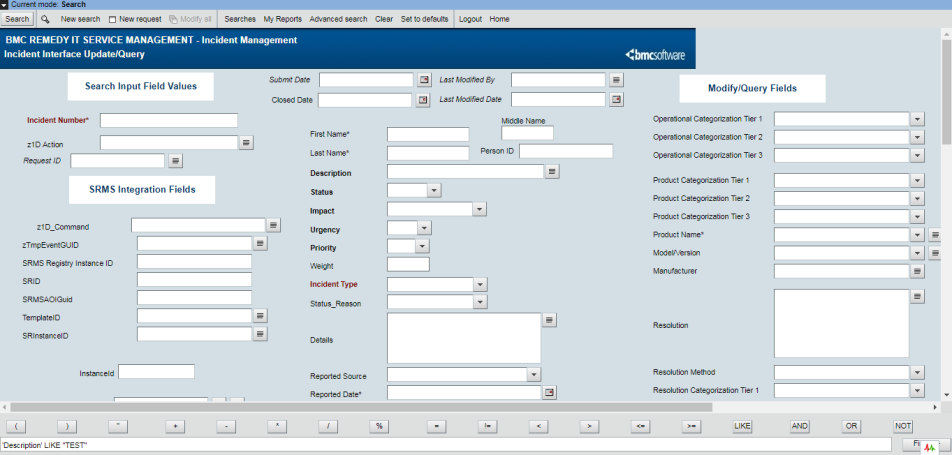Open Reported Date calendar picker
The image size is (952, 455).
click(549, 393)
